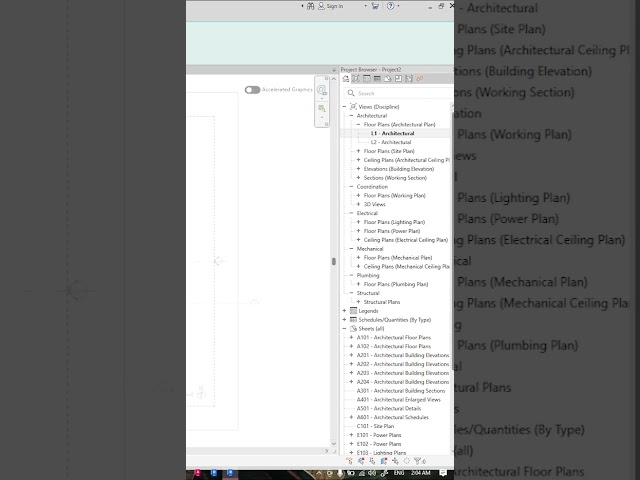
Task: Expand Elevations (Building Elevation)
Action: pyautogui.click(x=359, y=169)
